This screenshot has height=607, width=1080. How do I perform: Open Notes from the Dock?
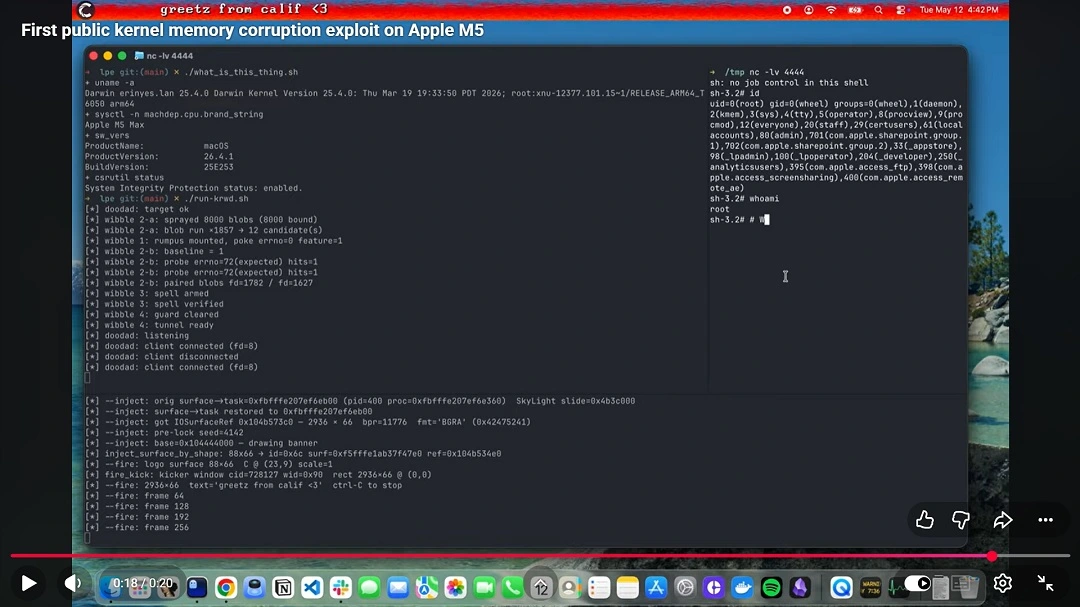pyautogui.click(x=627, y=587)
